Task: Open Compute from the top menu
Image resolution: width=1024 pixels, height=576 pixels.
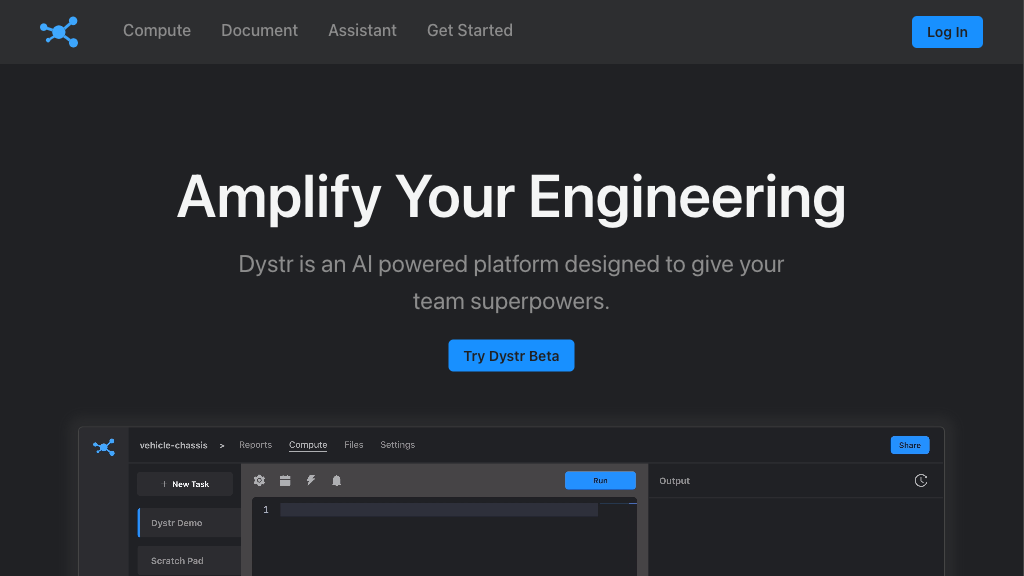Action: click(156, 31)
